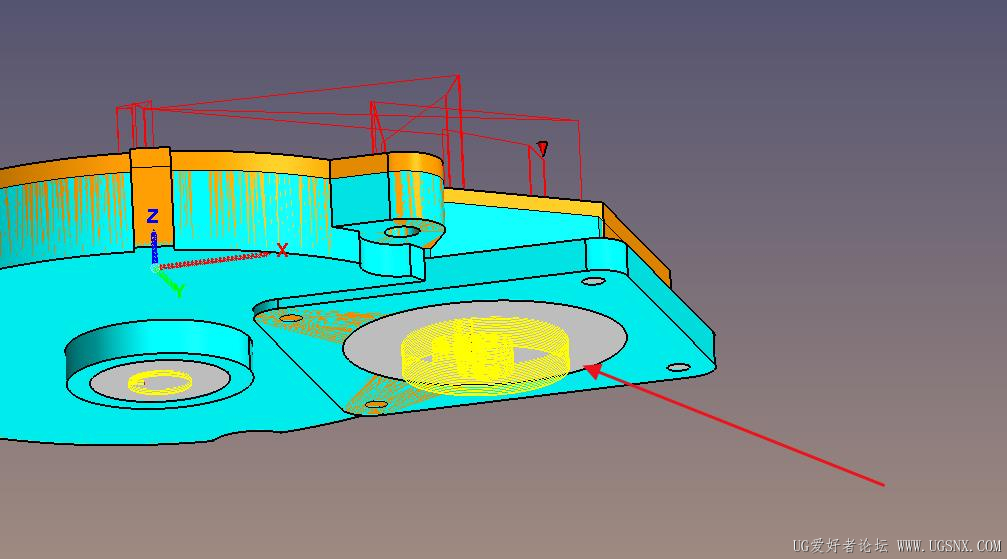Select the red tool position marker
The width and height of the screenshot is (1007, 559).
tap(543, 149)
